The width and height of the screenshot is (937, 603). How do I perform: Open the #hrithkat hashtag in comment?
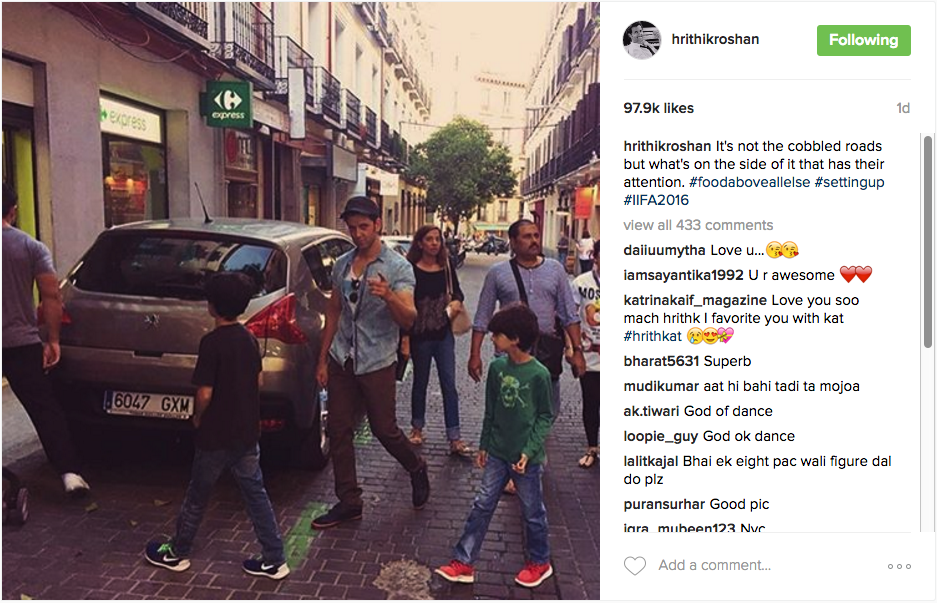tap(653, 336)
